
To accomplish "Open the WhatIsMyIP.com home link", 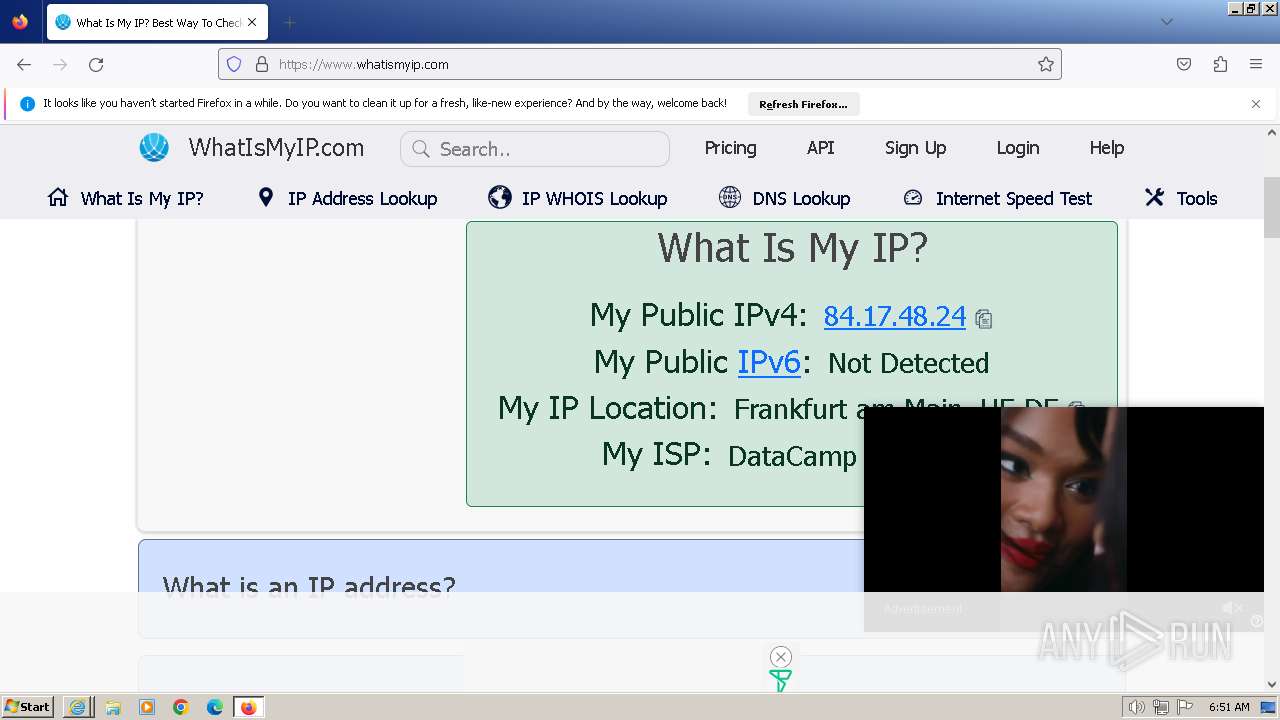I will pos(276,148).
